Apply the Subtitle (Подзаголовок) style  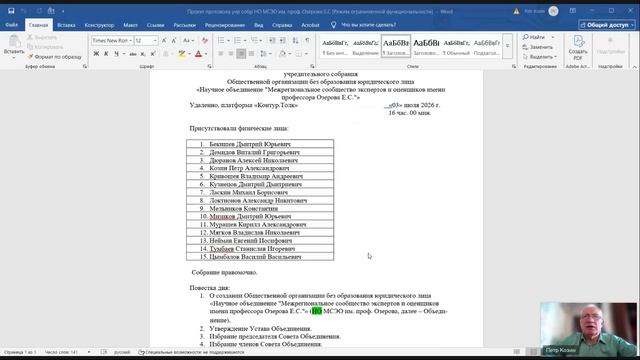(487, 46)
